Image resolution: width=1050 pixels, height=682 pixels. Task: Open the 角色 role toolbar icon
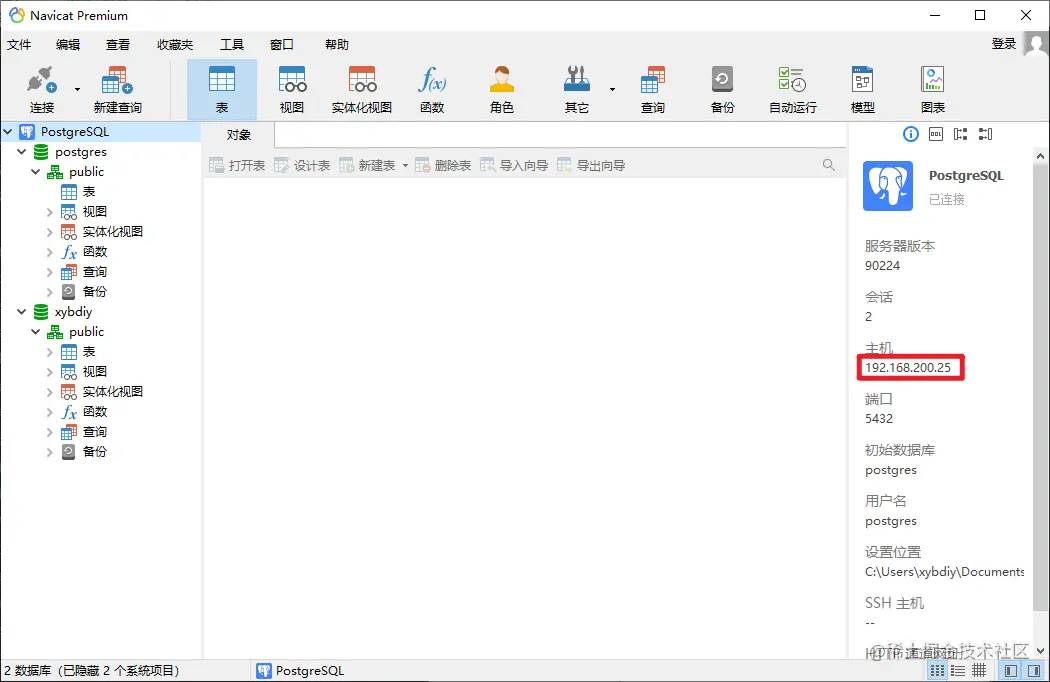pyautogui.click(x=502, y=89)
